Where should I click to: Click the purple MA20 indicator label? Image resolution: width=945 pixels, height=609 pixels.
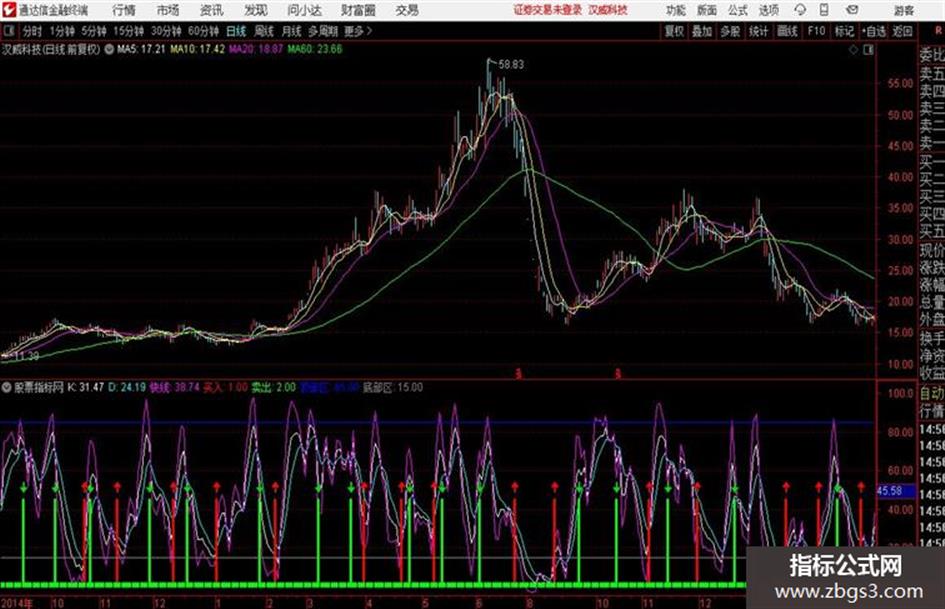pyautogui.click(x=256, y=49)
